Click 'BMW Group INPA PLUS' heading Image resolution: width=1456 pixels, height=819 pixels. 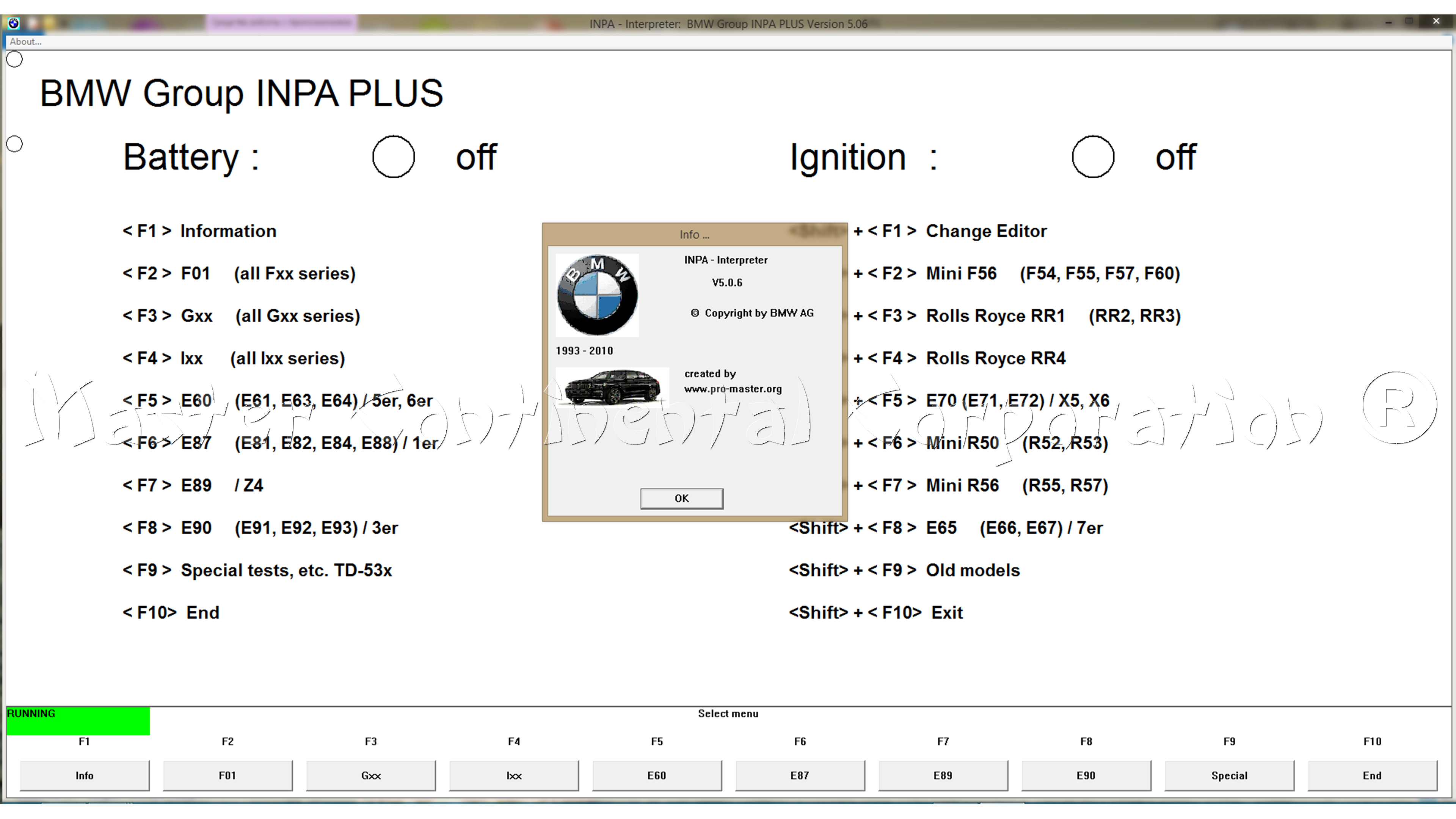242,93
